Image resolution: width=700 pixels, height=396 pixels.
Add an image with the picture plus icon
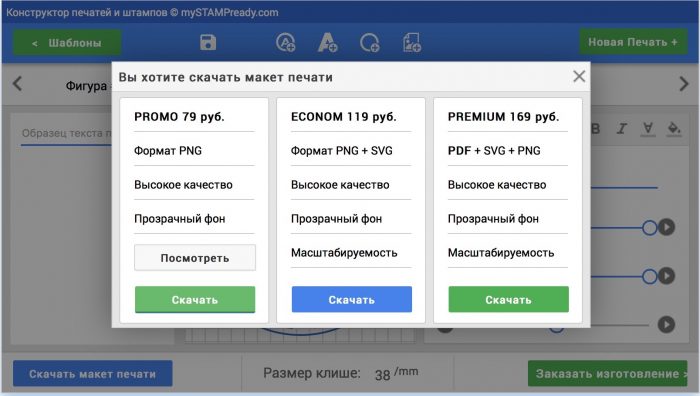click(412, 43)
